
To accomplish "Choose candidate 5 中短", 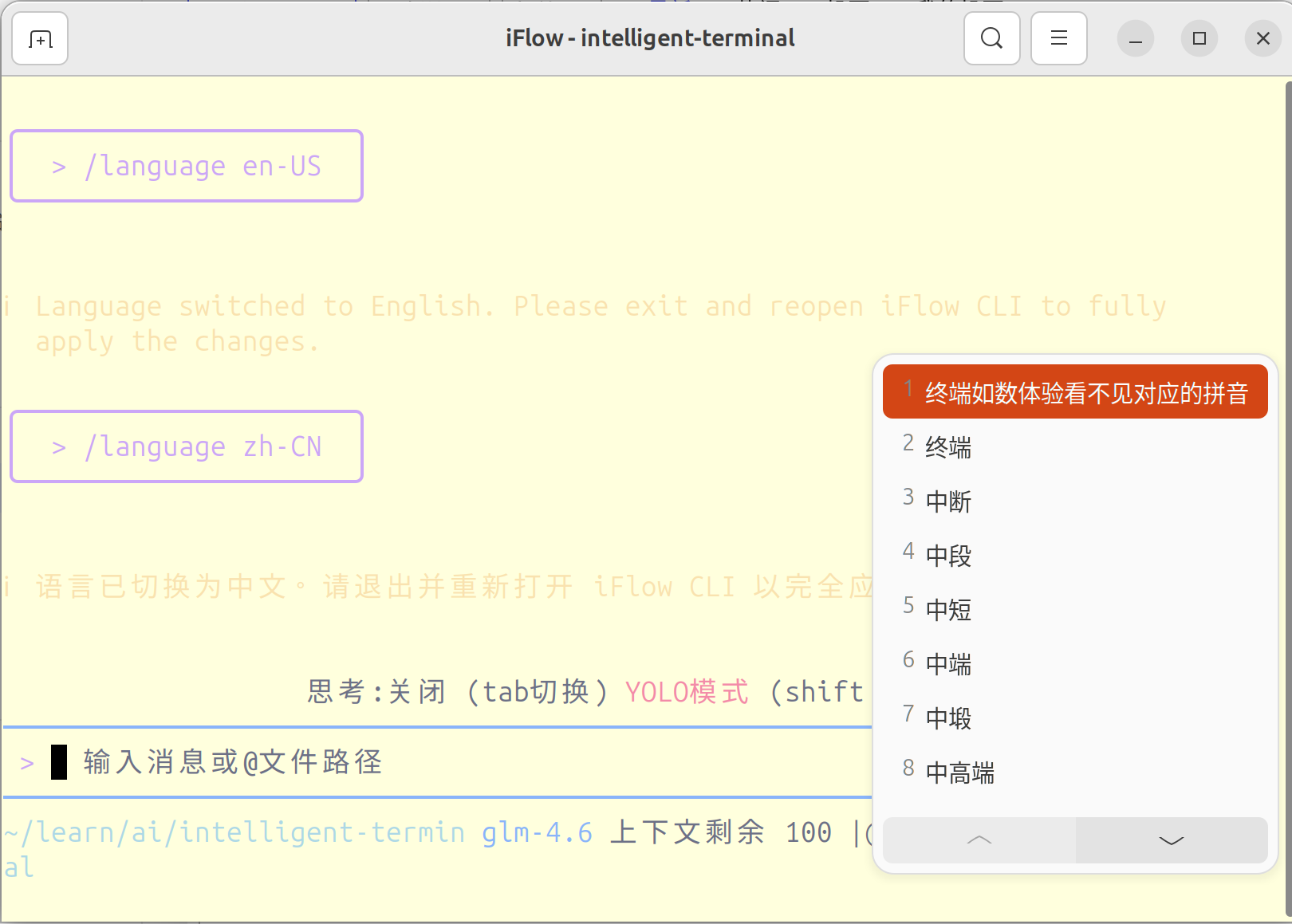I will pos(948,609).
